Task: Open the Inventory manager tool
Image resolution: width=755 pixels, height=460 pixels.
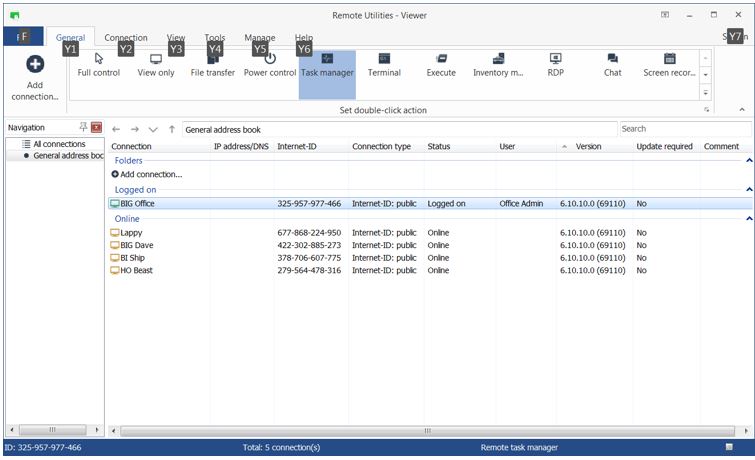Action: (x=498, y=65)
